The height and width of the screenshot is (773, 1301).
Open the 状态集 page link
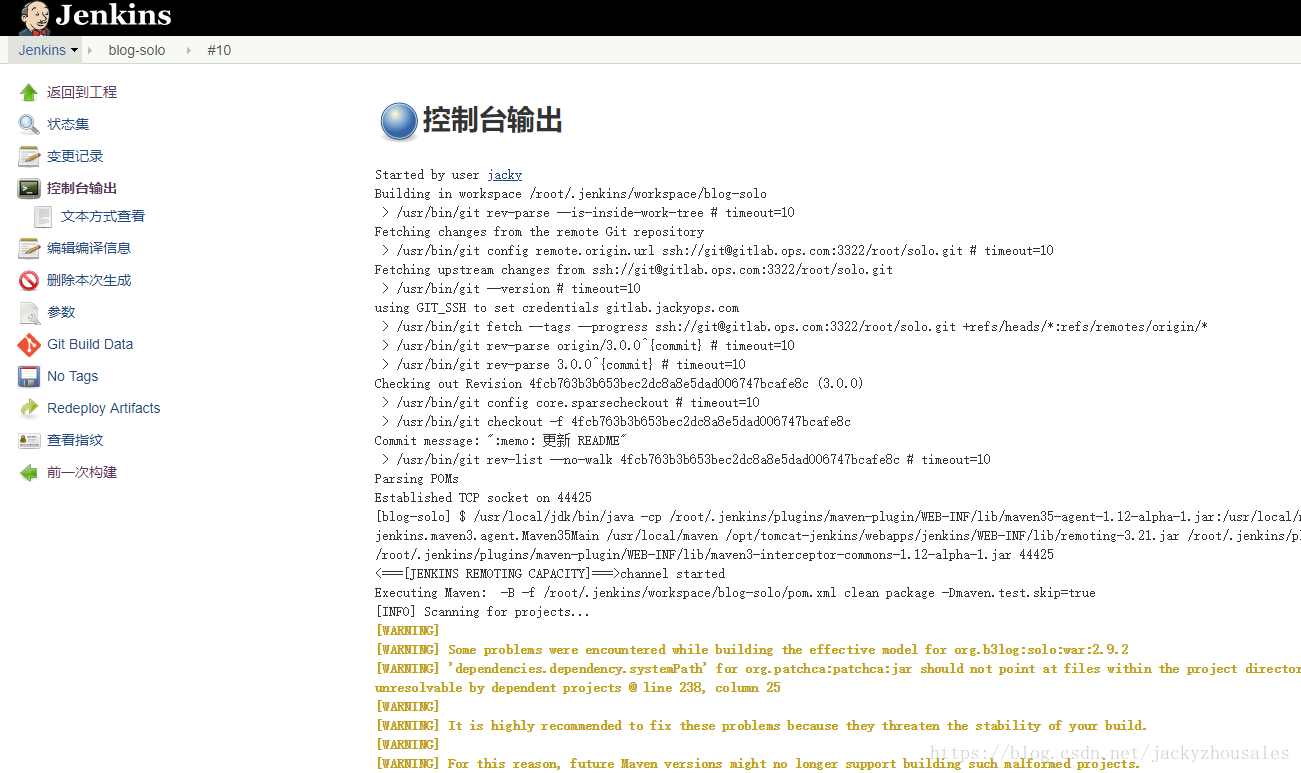tap(68, 124)
